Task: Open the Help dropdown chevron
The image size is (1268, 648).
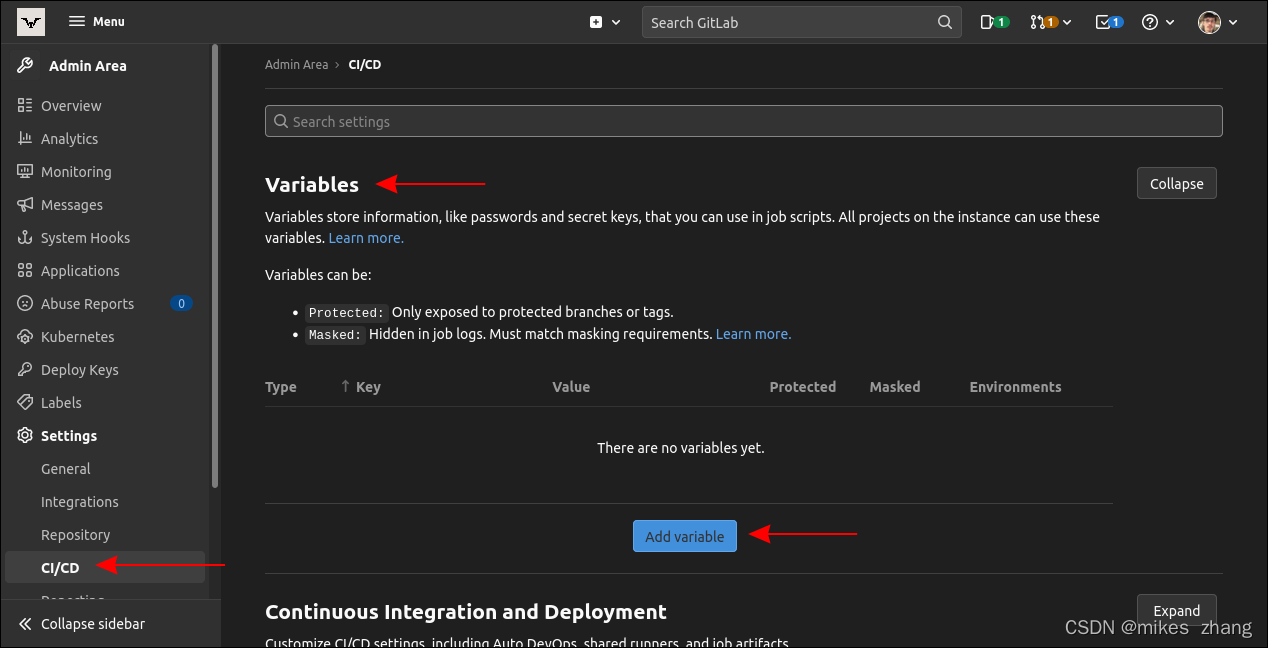Action: (1168, 21)
